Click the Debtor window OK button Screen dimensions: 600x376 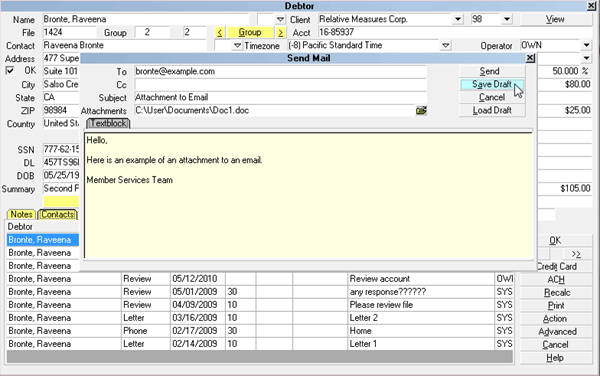(x=555, y=241)
